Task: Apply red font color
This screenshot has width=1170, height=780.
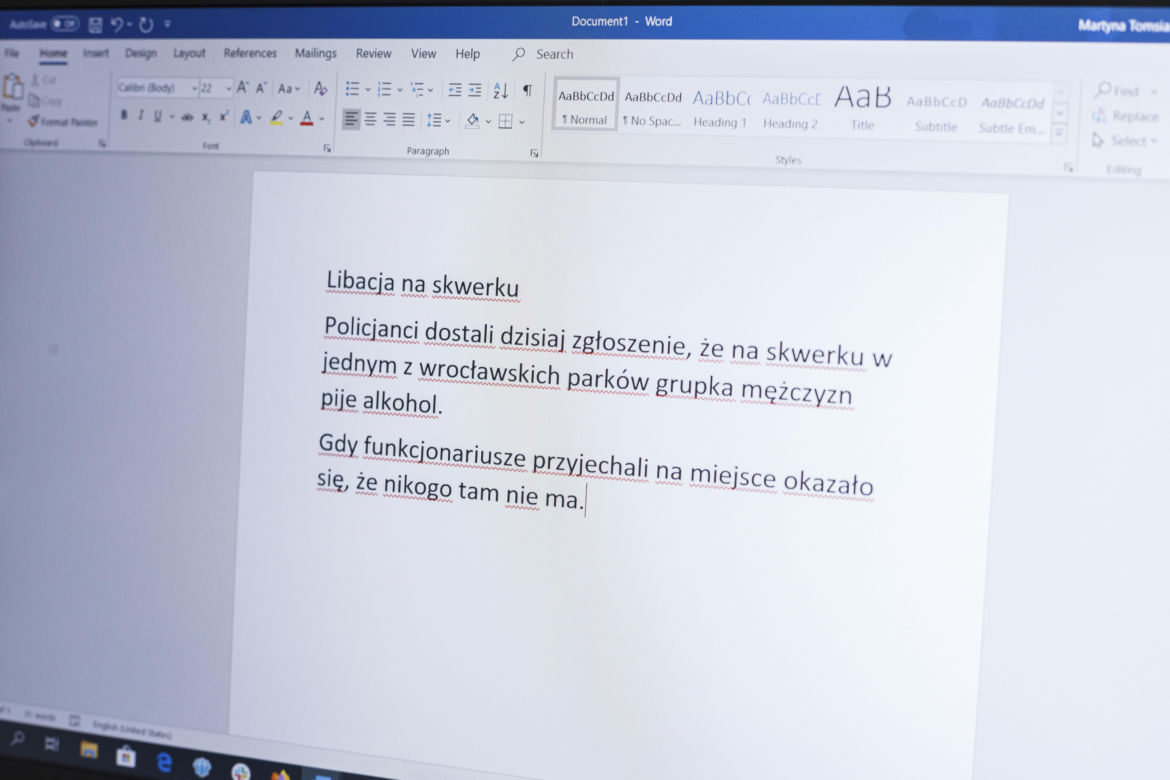Action: point(307,119)
